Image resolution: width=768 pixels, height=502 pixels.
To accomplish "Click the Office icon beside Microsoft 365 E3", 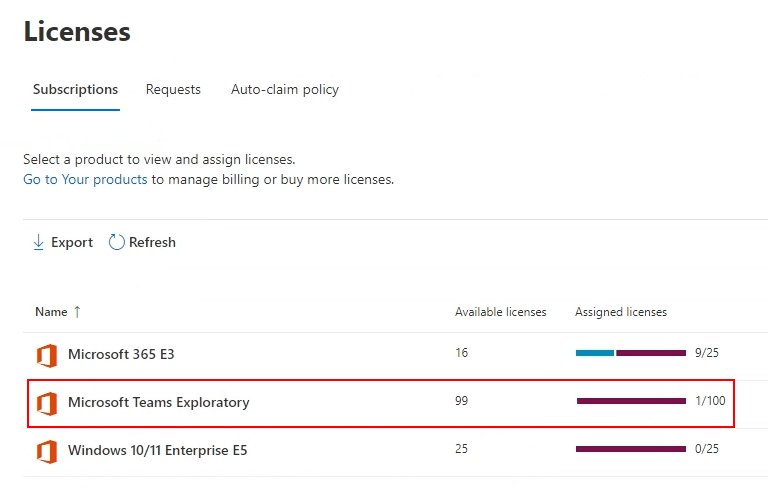I will pos(47,355).
